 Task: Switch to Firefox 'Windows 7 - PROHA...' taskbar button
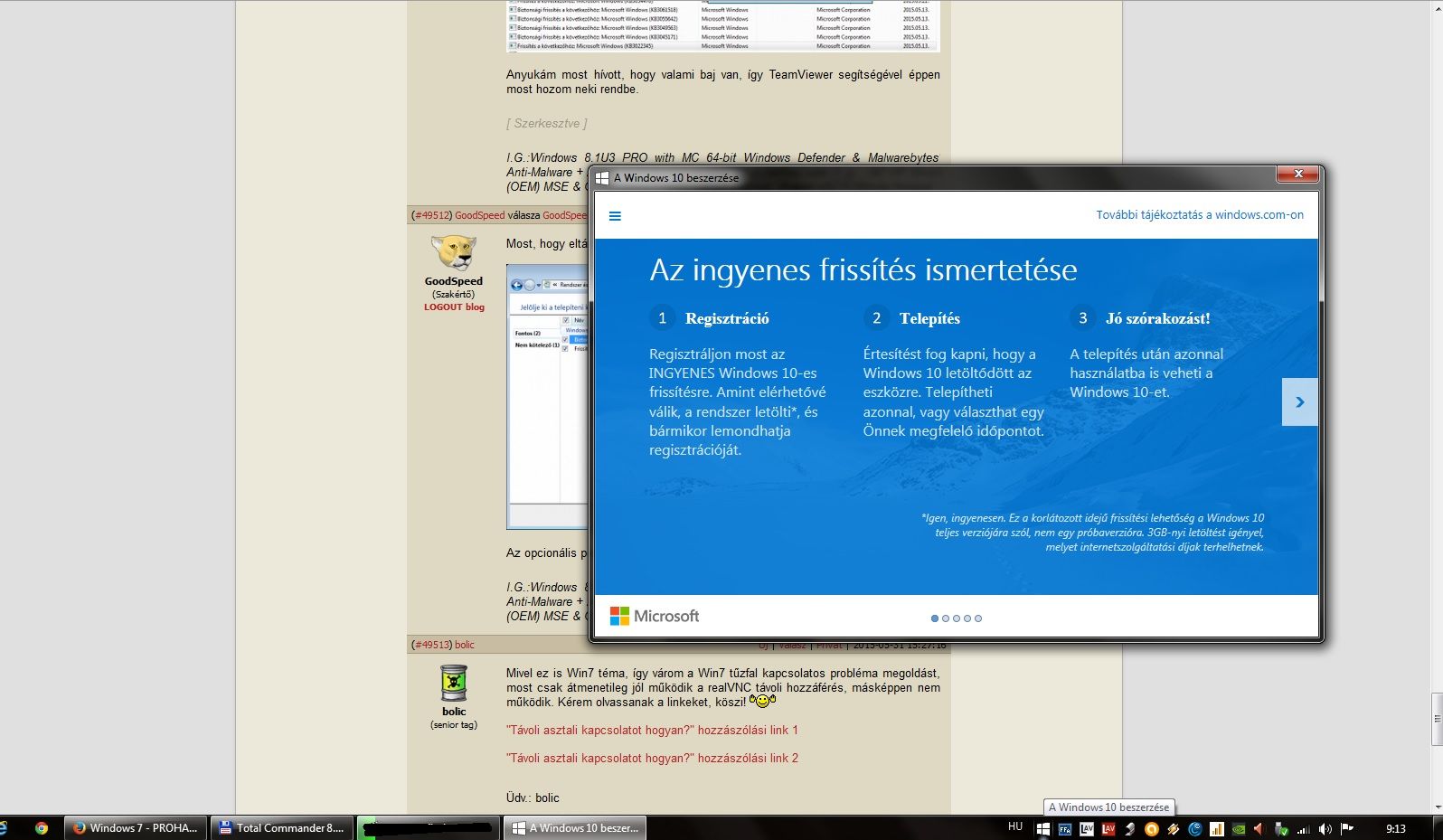click(x=137, y=827)
